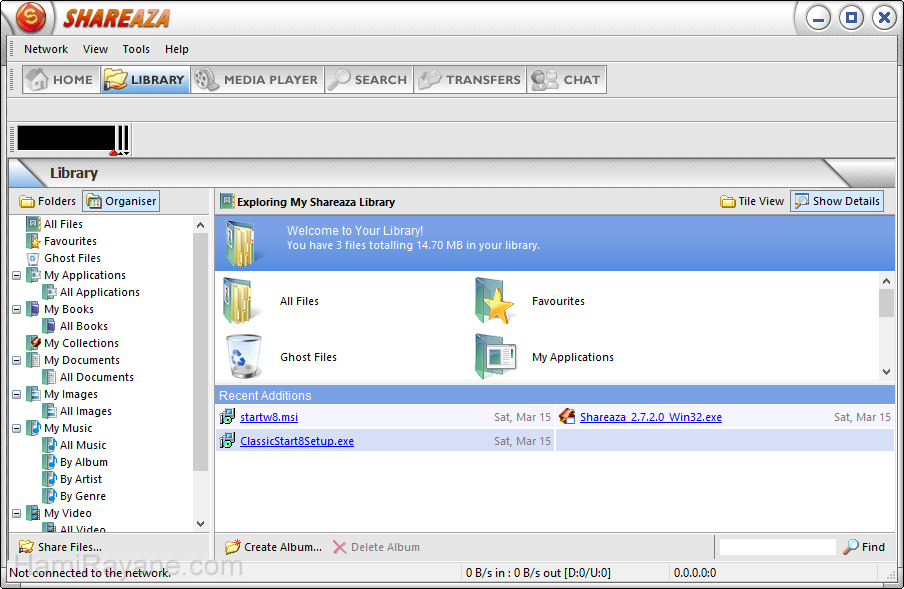Toggle Tile View
This screenshot has height=589, width=904.
coord(752,201)
